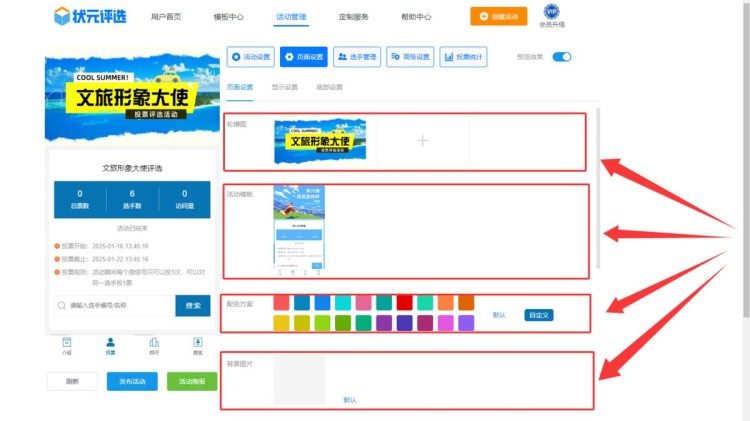This screenshot has width=750, height=421.
Task: Switch to 显示设置 sub-tab
Action: coord(284,87)
